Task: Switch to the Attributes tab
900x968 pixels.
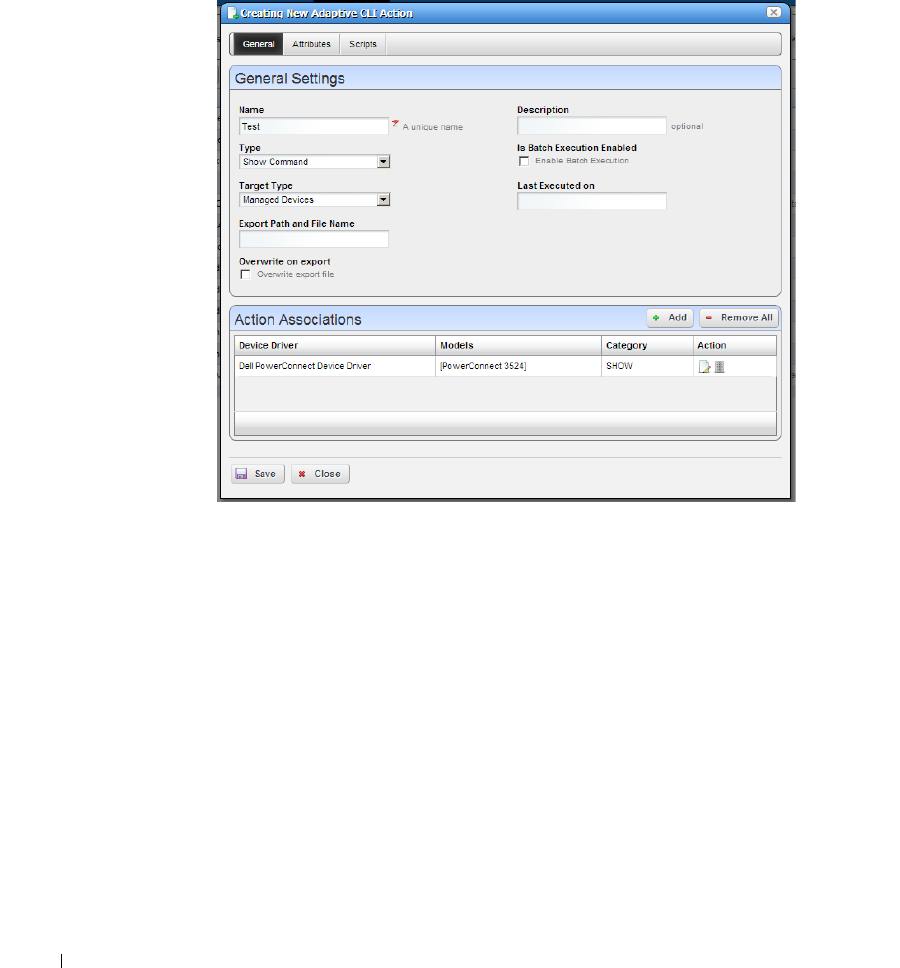Action: coord(311,44)
